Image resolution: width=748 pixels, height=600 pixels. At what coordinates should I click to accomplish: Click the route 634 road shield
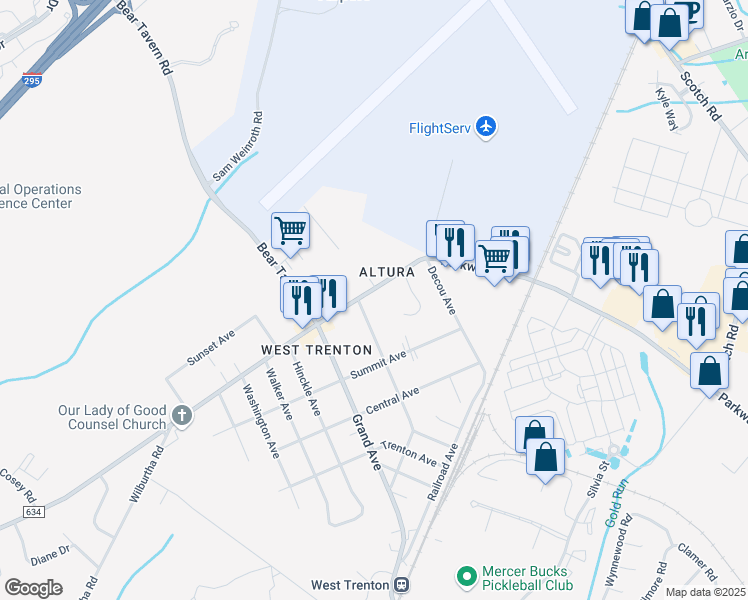(x=33, y=512)
